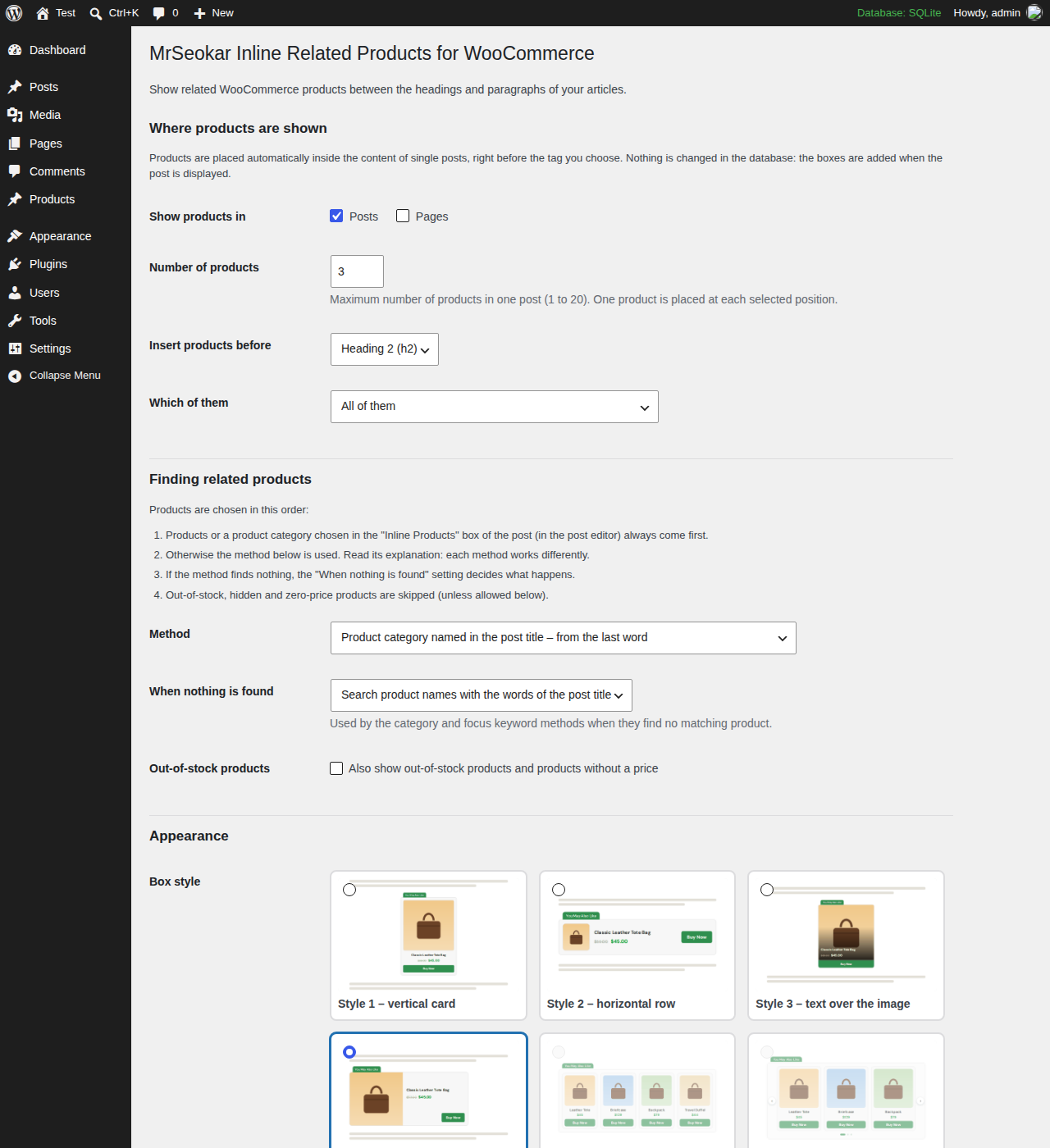
Task: Click the Tools wrench icon
Action: tap(15, 321)
